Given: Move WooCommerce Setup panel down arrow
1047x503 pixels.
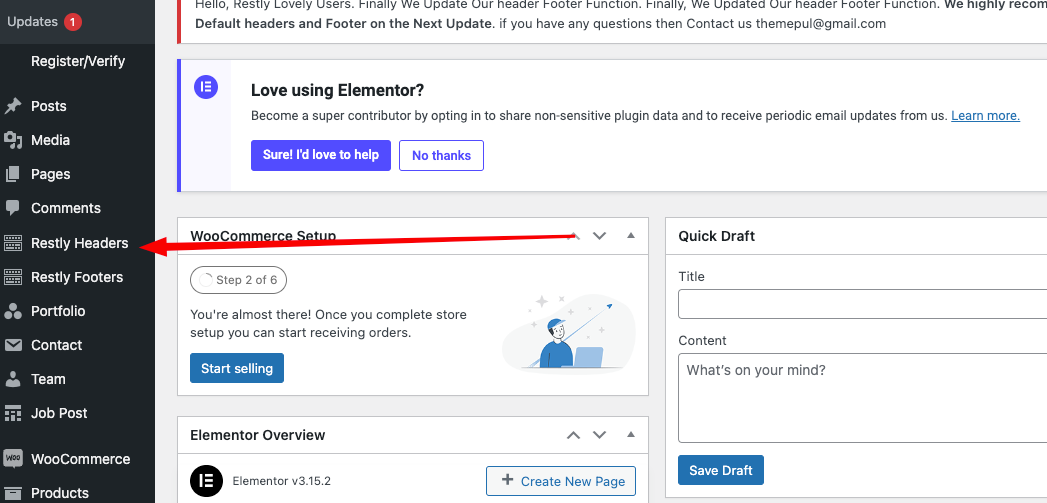Looking at the screenshot, I should coord(599,236).
